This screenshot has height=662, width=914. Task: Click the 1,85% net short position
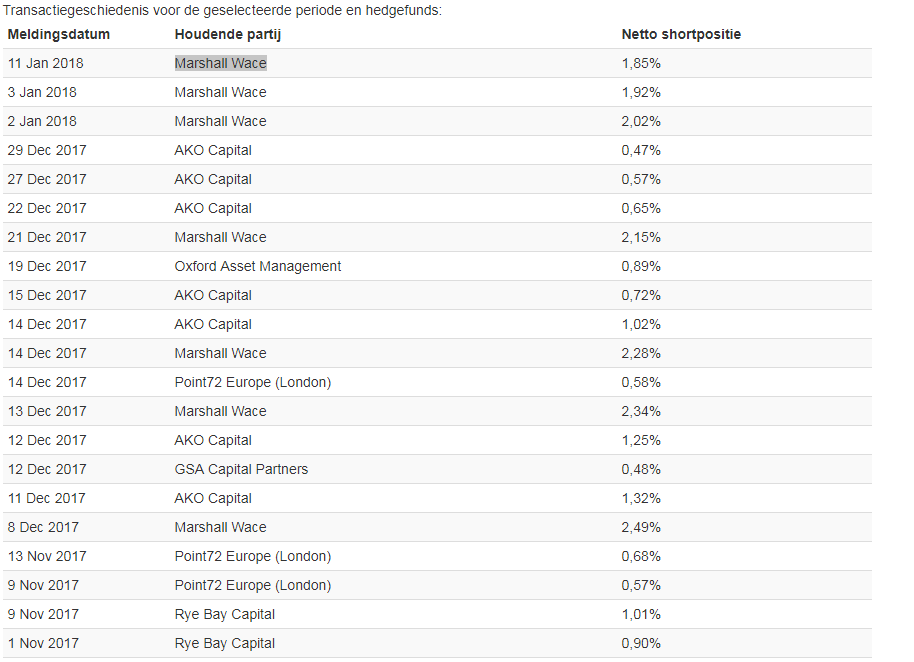pos(641,63)
